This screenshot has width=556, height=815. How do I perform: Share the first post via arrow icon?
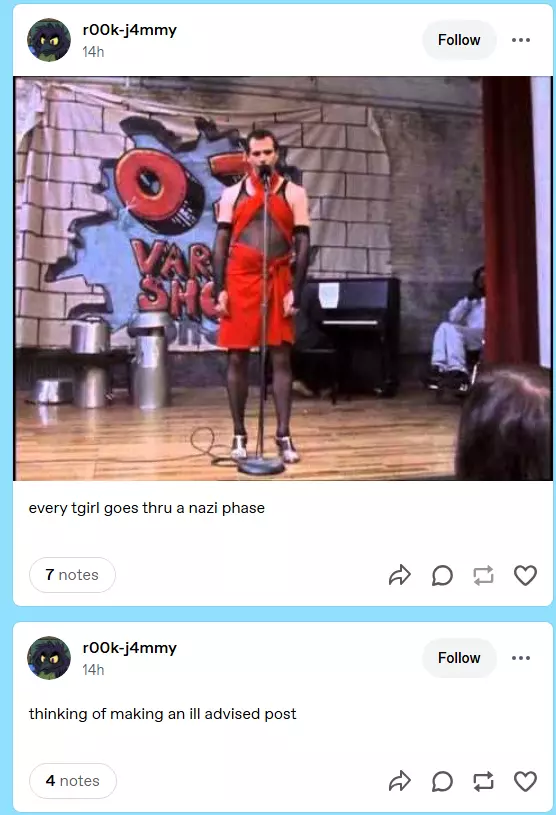pos(400,575)
